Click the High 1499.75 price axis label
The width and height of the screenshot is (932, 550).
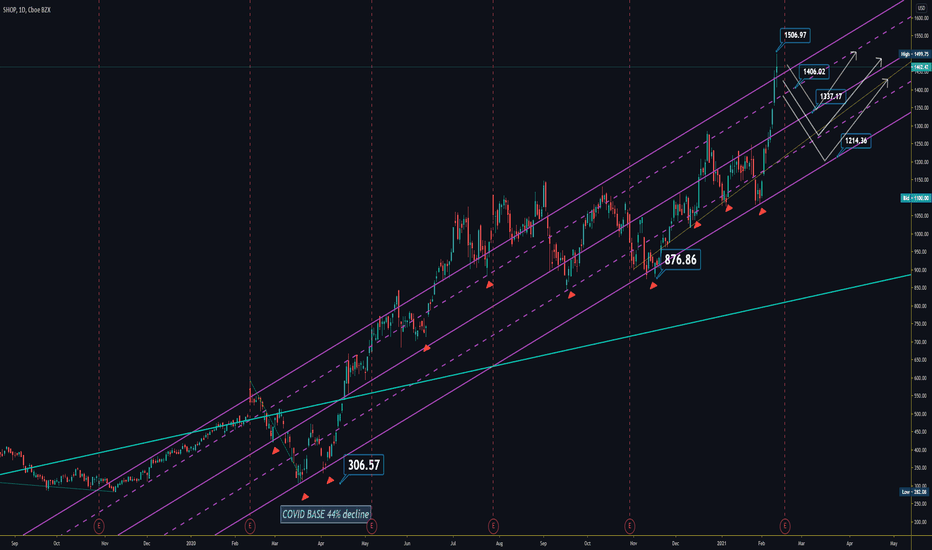(915, 54)
